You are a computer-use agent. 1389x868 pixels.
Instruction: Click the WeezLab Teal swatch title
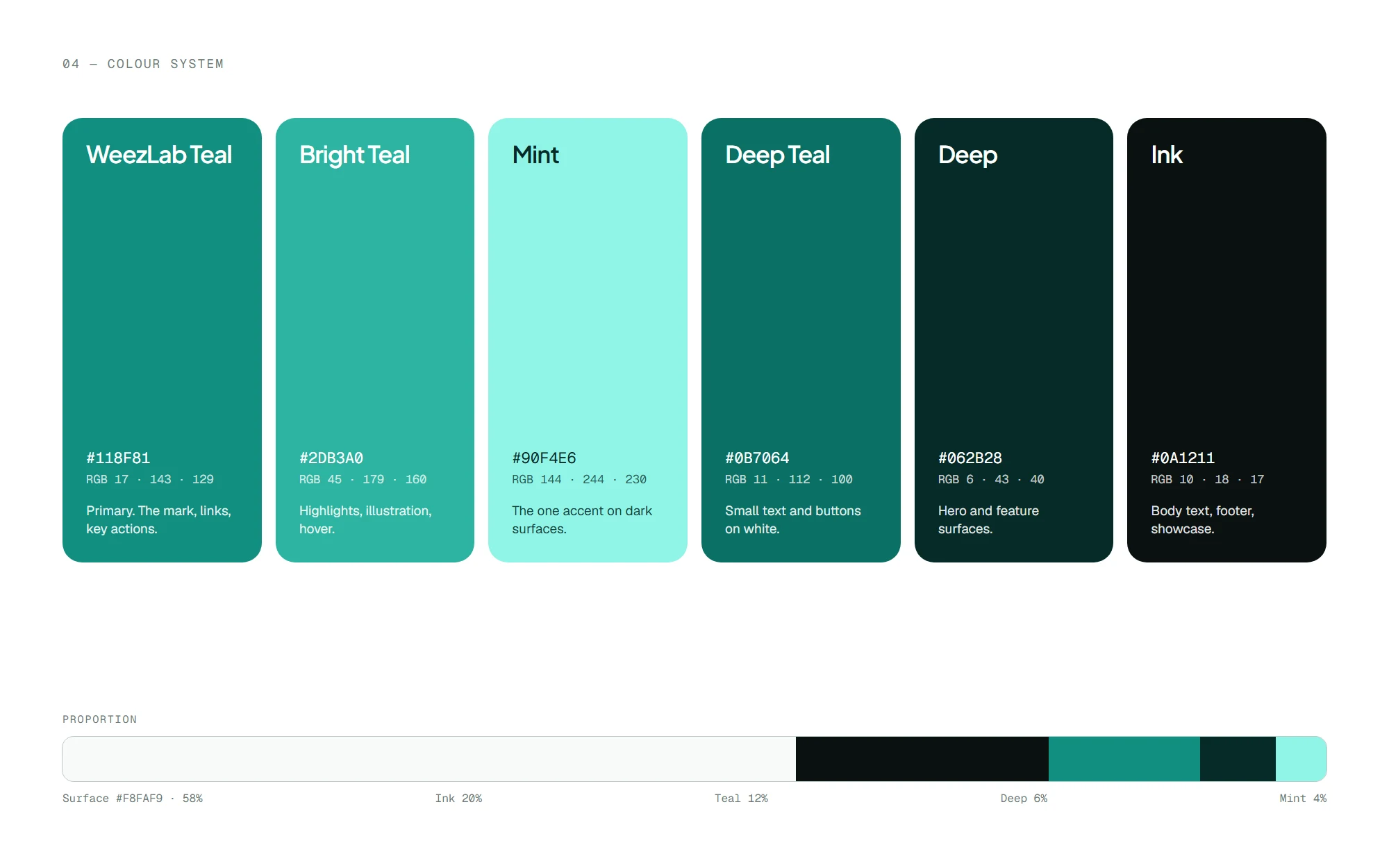pyautogui.click(x=159, y=155)
